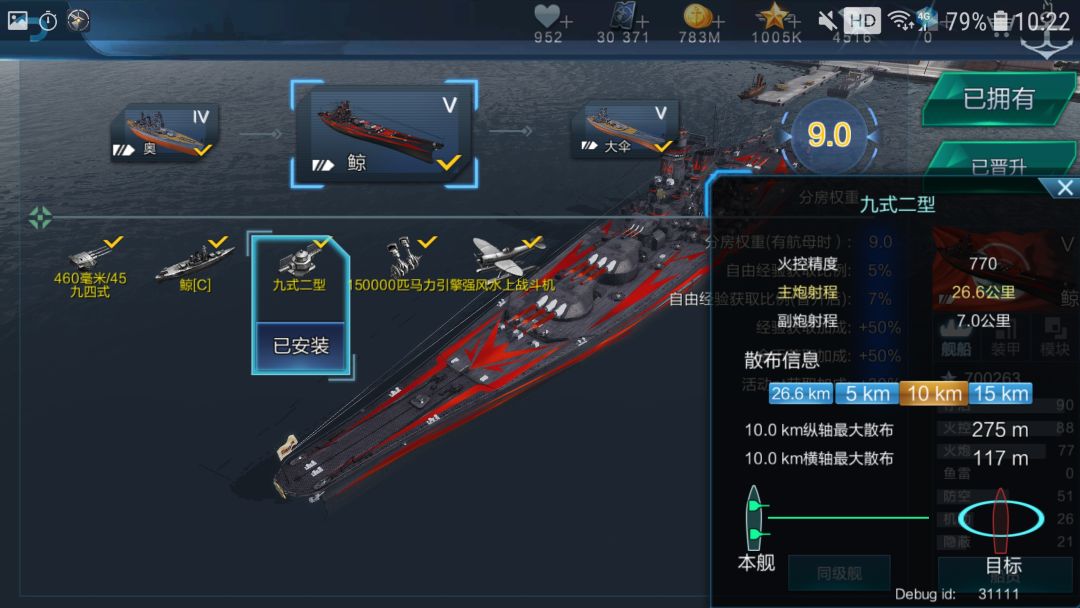Select the 10 km dispersion tab
This screenshot has height=608, width=1080.
click(934, 394)
